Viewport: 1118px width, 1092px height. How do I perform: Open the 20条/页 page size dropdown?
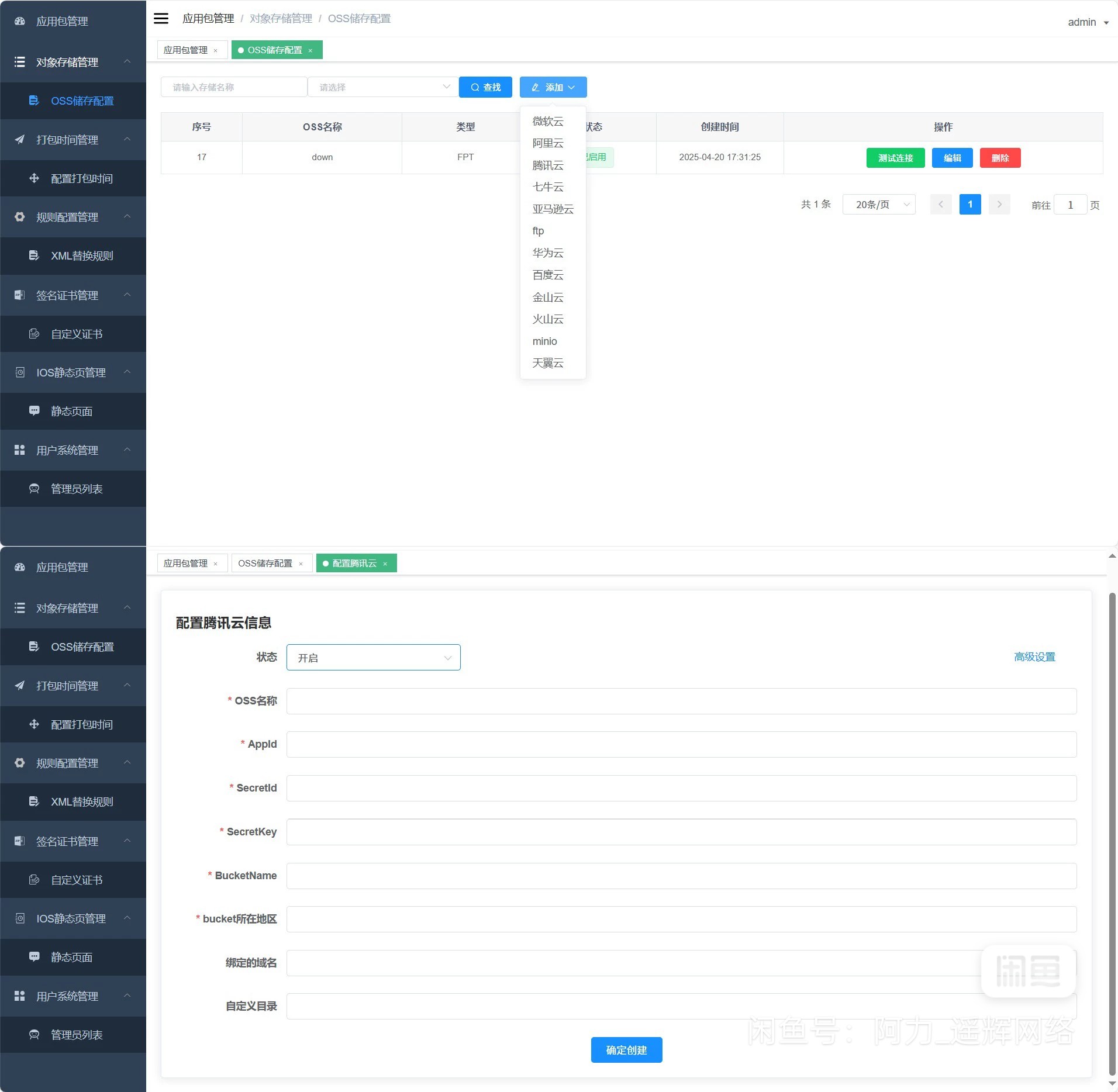(x=878, y=205)
